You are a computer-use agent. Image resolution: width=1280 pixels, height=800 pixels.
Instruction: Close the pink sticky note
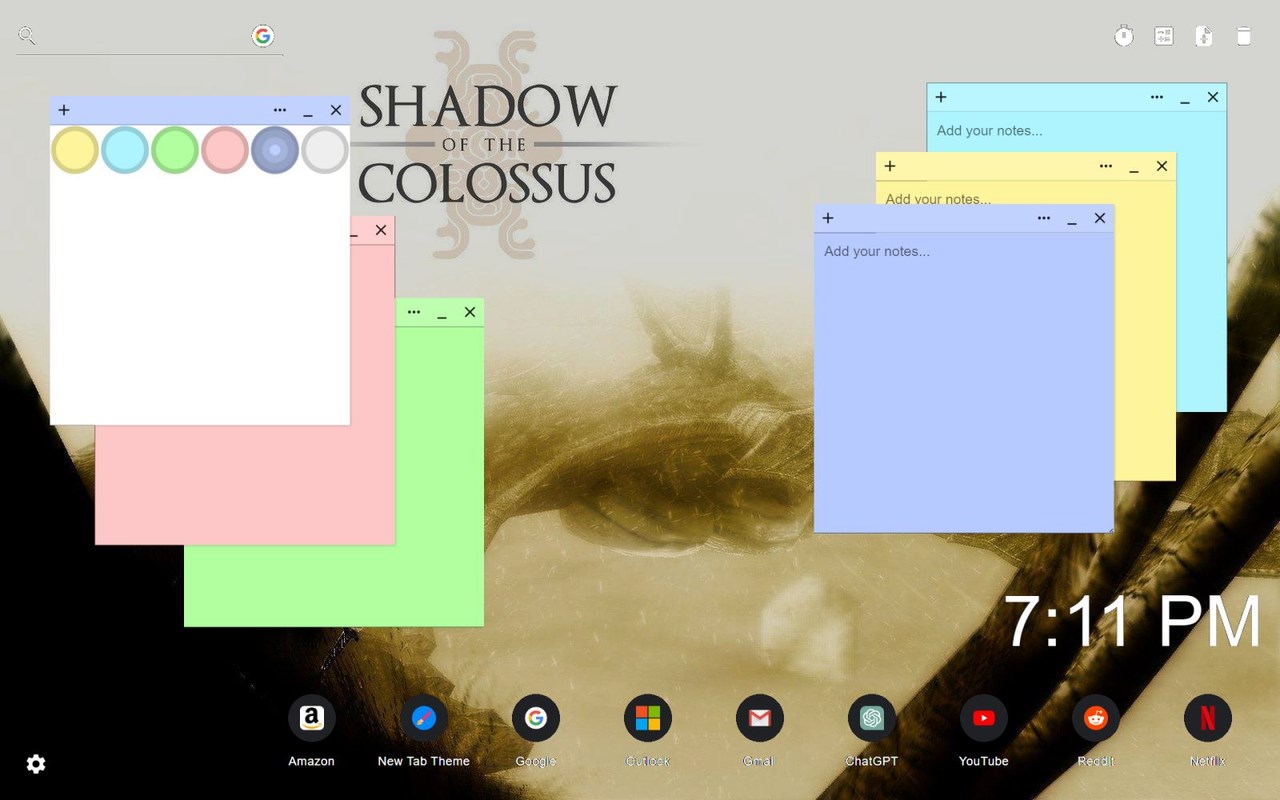coord(381,230)
